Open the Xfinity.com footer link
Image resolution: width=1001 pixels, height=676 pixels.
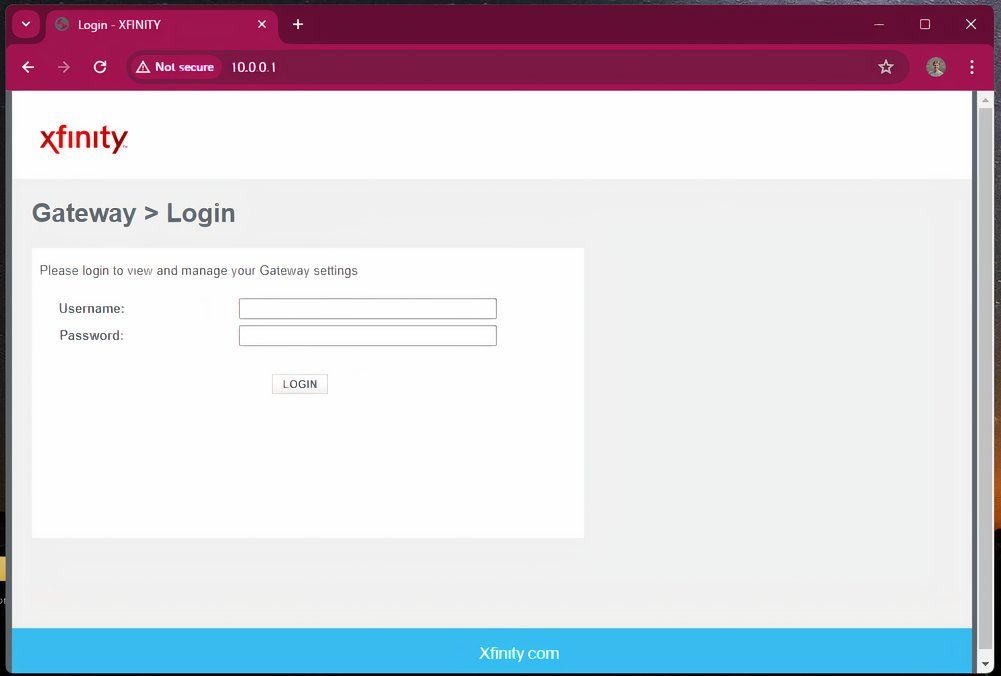click(519, 653)
